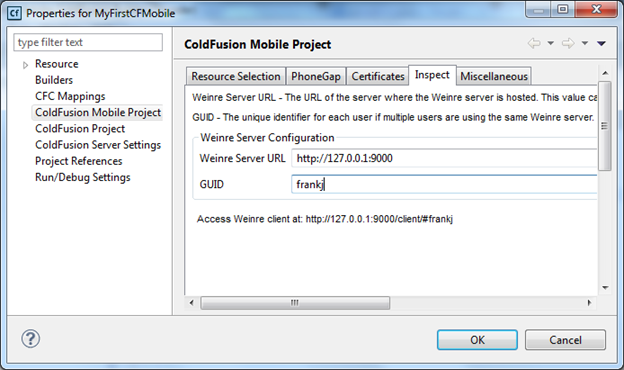Image resolution: width=624 pixels, height=370 pixels.
Task: Select Run/Debug Settings tree item
Action: click(82, 177)
